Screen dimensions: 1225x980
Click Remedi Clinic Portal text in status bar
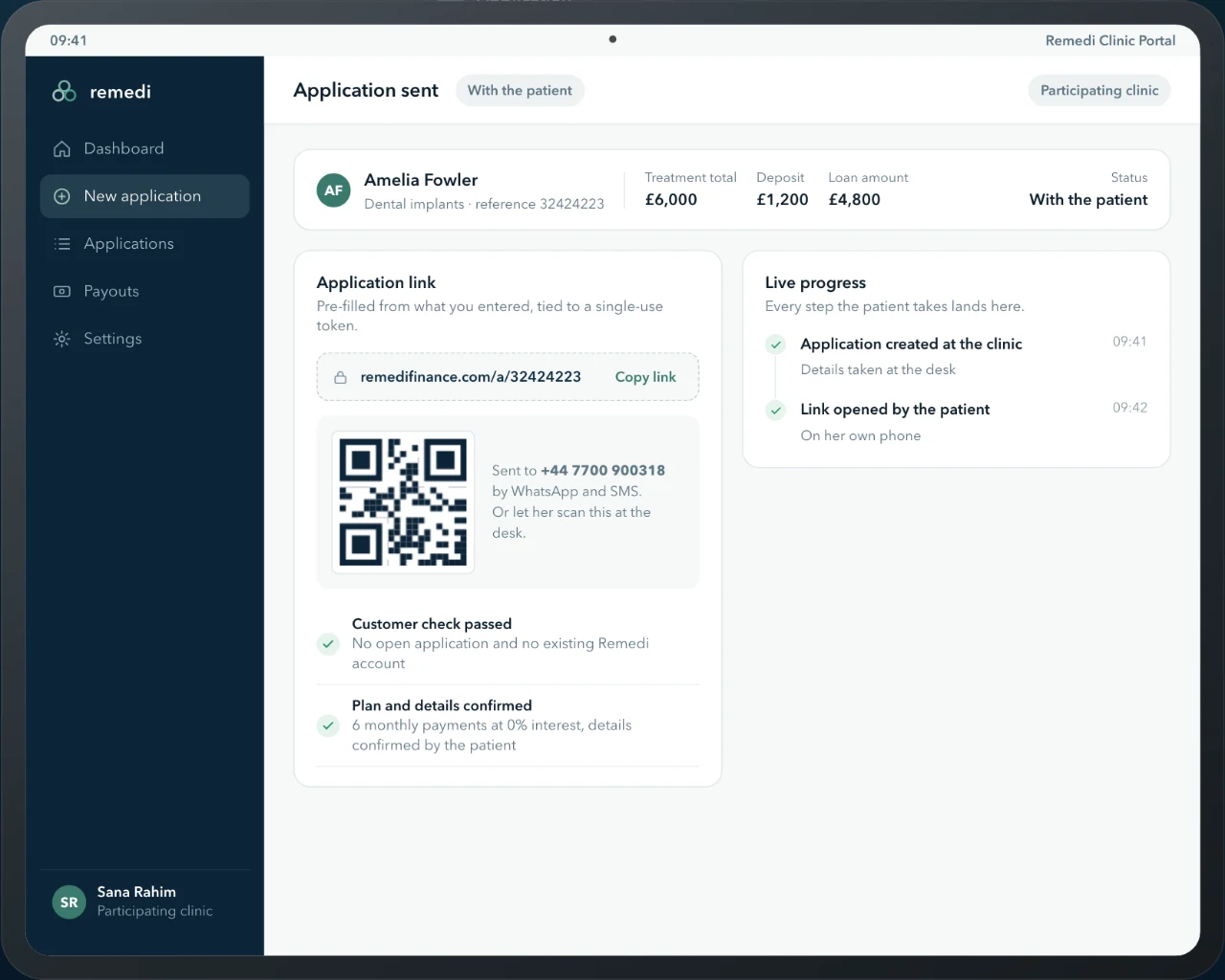pos(1110,40)
